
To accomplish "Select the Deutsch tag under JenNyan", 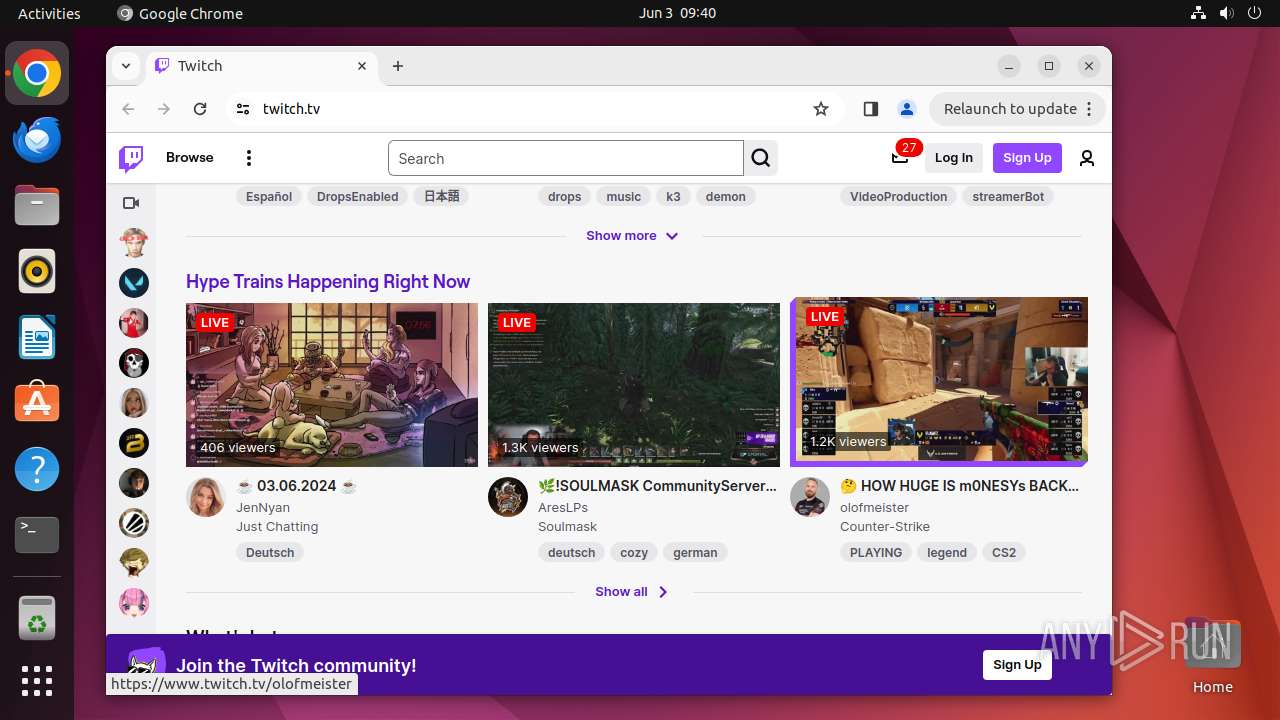I will tap(270, 553).
